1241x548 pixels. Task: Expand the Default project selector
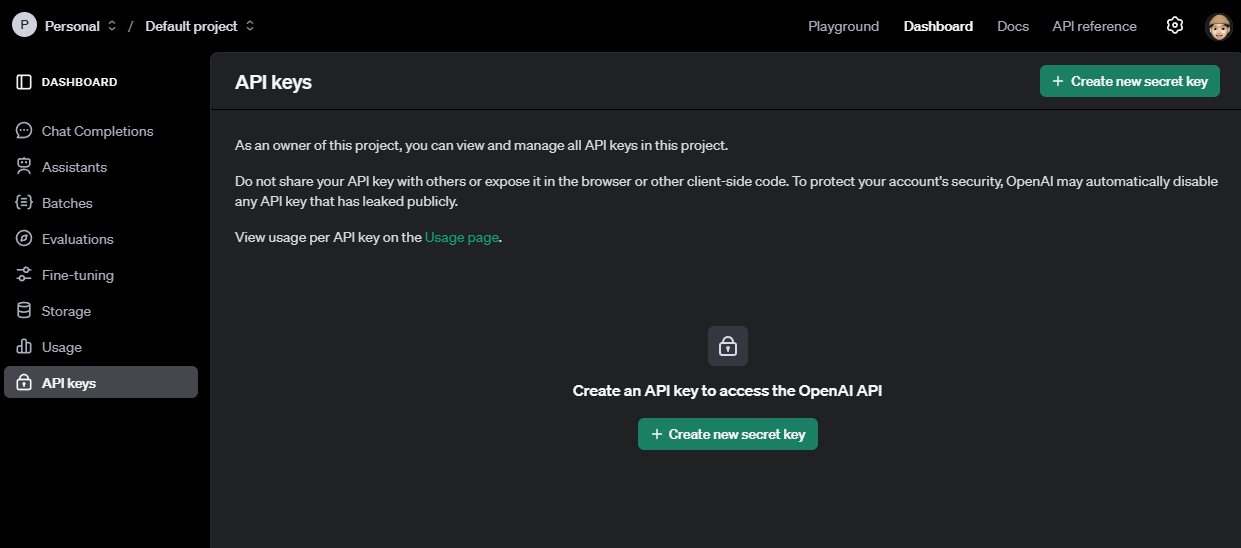(x=200, y=26)
